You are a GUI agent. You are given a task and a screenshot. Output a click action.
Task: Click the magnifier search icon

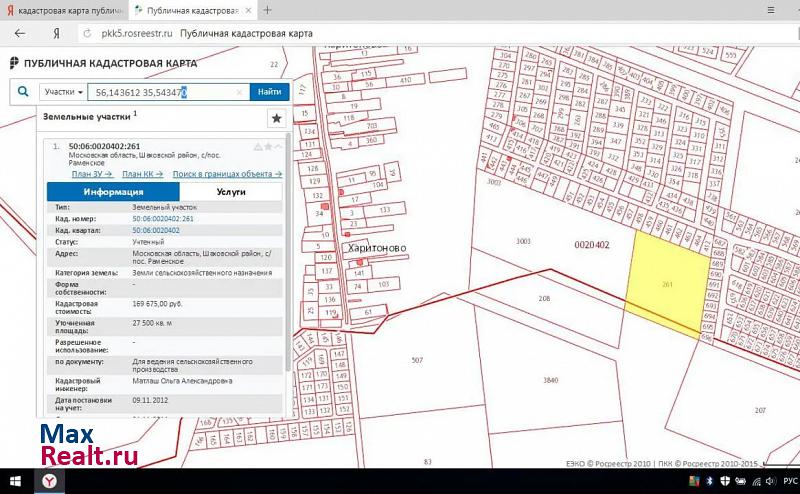[22, 91]
